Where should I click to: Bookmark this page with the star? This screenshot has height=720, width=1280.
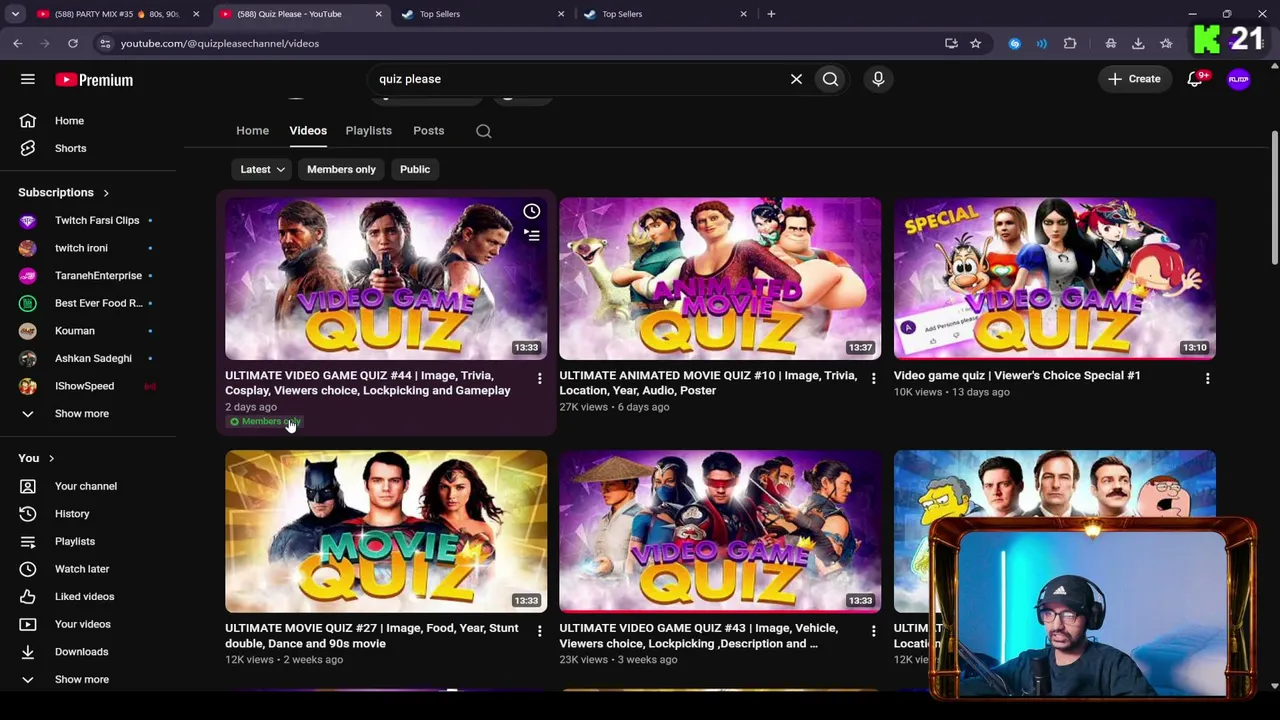click(x=975, y=43)
